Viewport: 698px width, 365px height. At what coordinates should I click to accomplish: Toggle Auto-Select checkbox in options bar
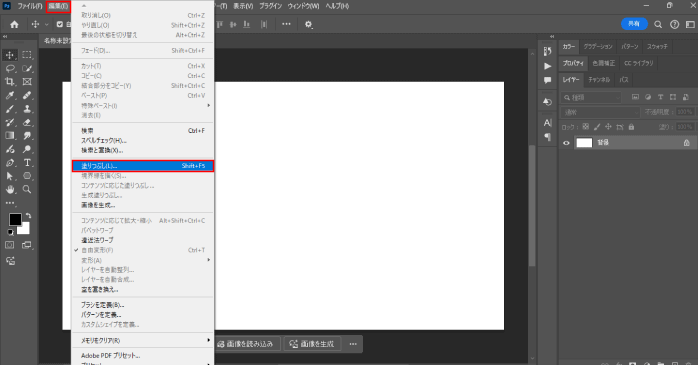(x=60, y=24)
